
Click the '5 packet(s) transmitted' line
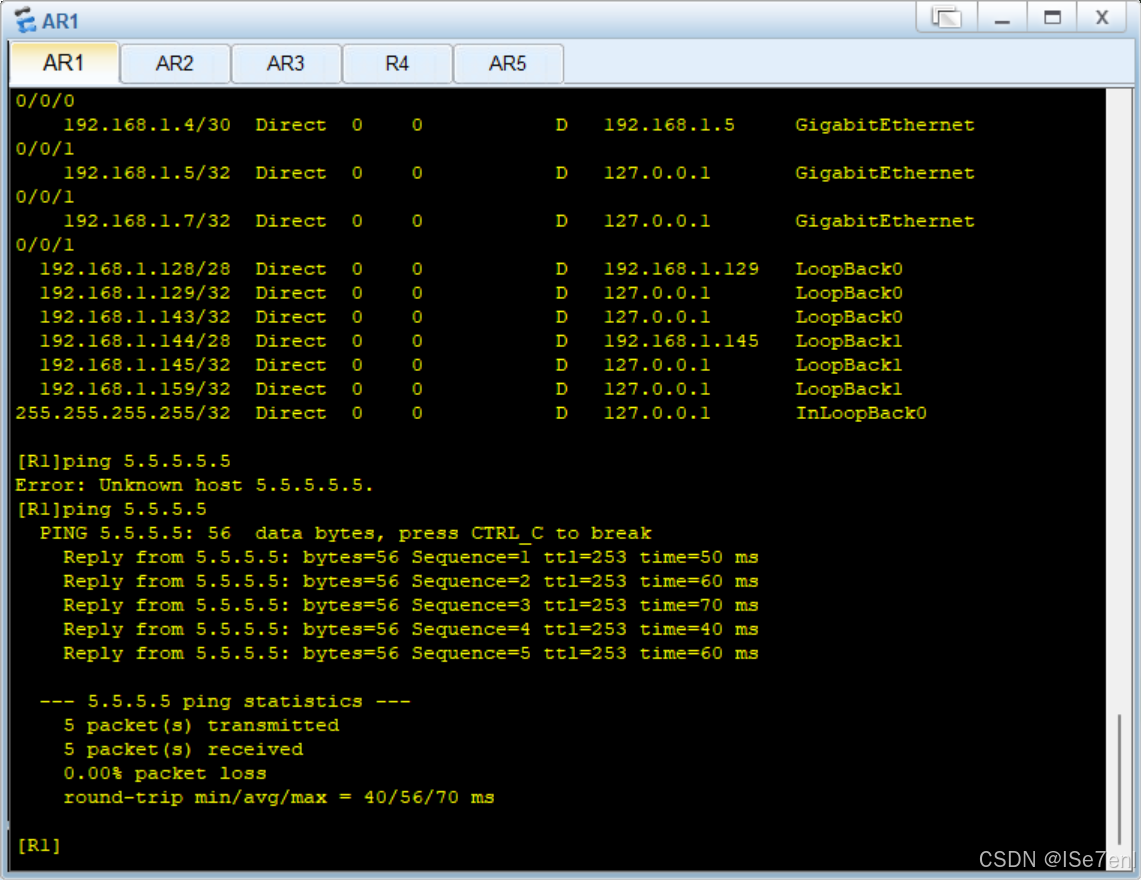click(x=201, y=725)
